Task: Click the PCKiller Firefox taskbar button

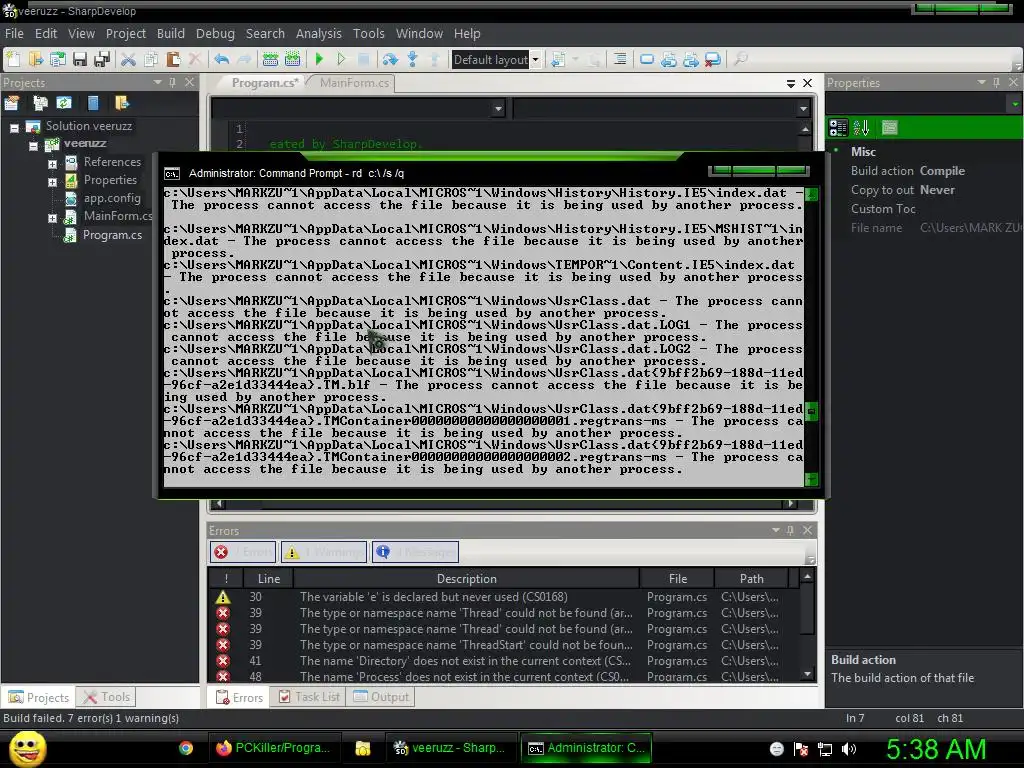Action: 273,748
